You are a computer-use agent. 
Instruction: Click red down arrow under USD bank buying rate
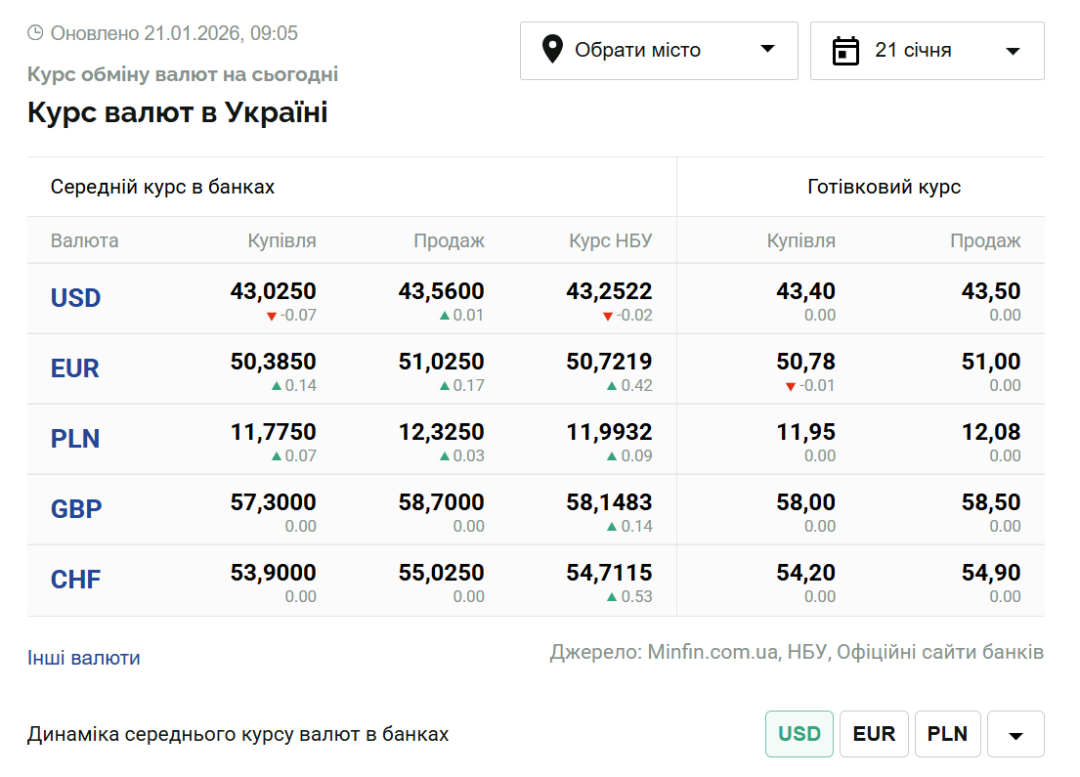click(271, 317)
